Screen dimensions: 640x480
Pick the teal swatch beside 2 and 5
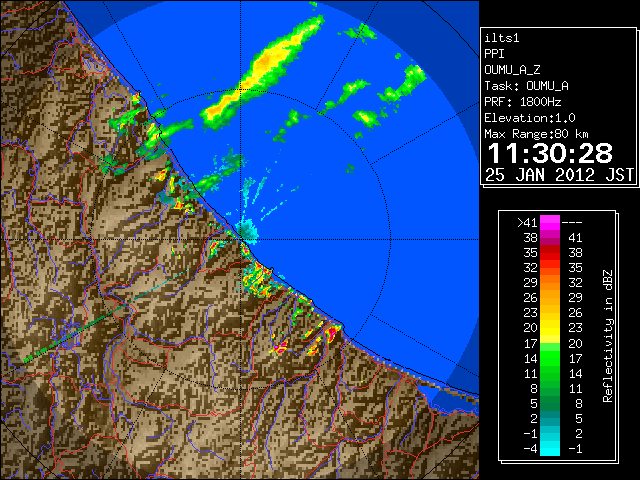click(550, 418)
